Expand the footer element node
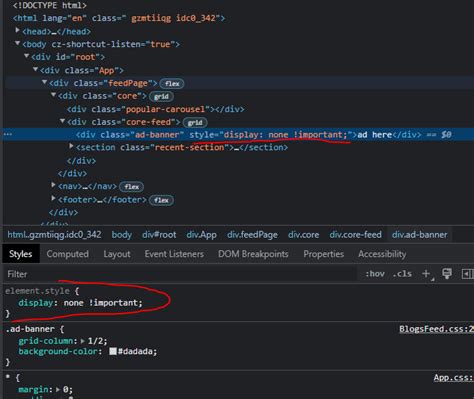Viewport: 474px width, 399px height. (x=53, y=198)
